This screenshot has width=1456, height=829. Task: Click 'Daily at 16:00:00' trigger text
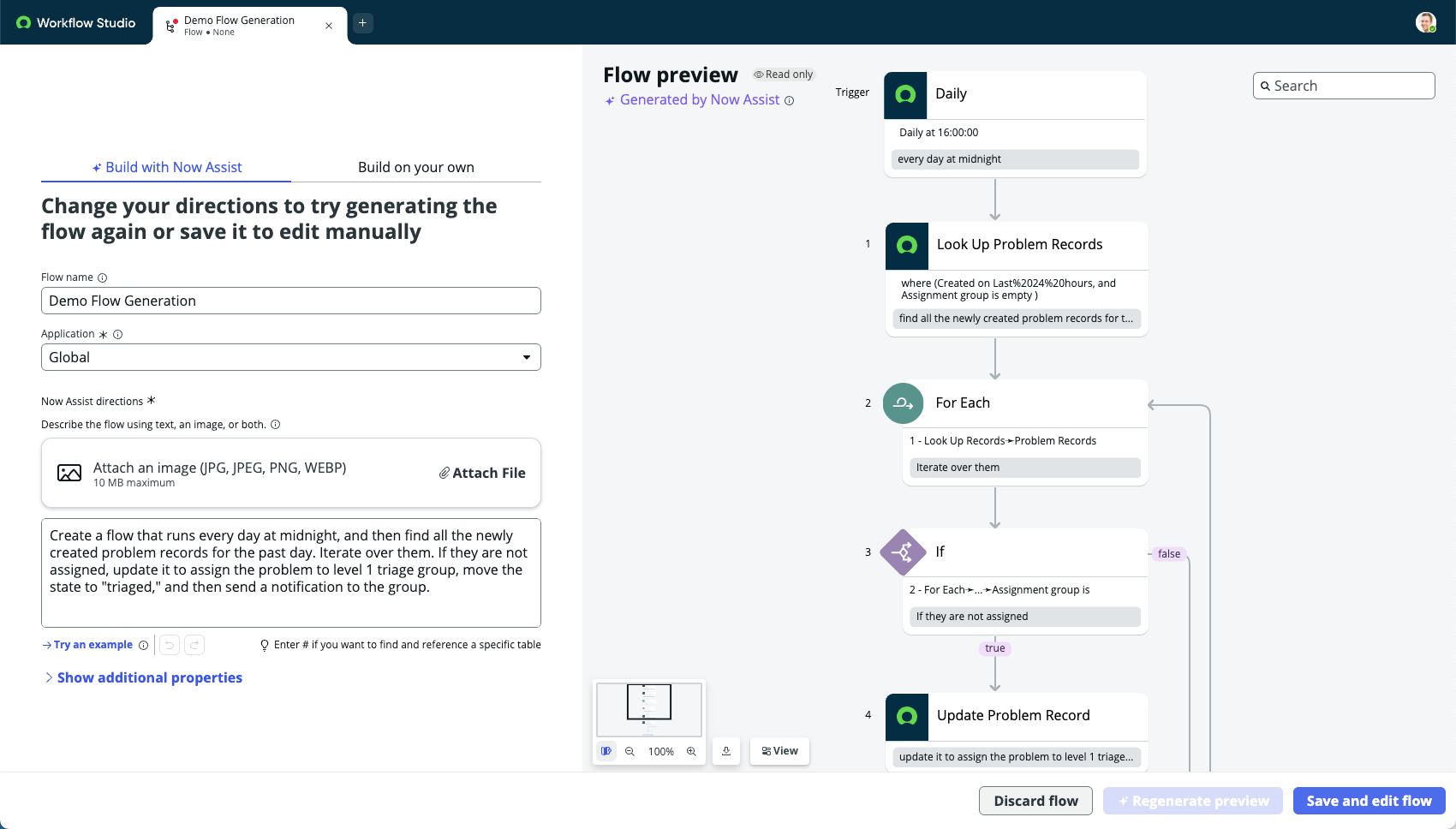click(939, 133)
